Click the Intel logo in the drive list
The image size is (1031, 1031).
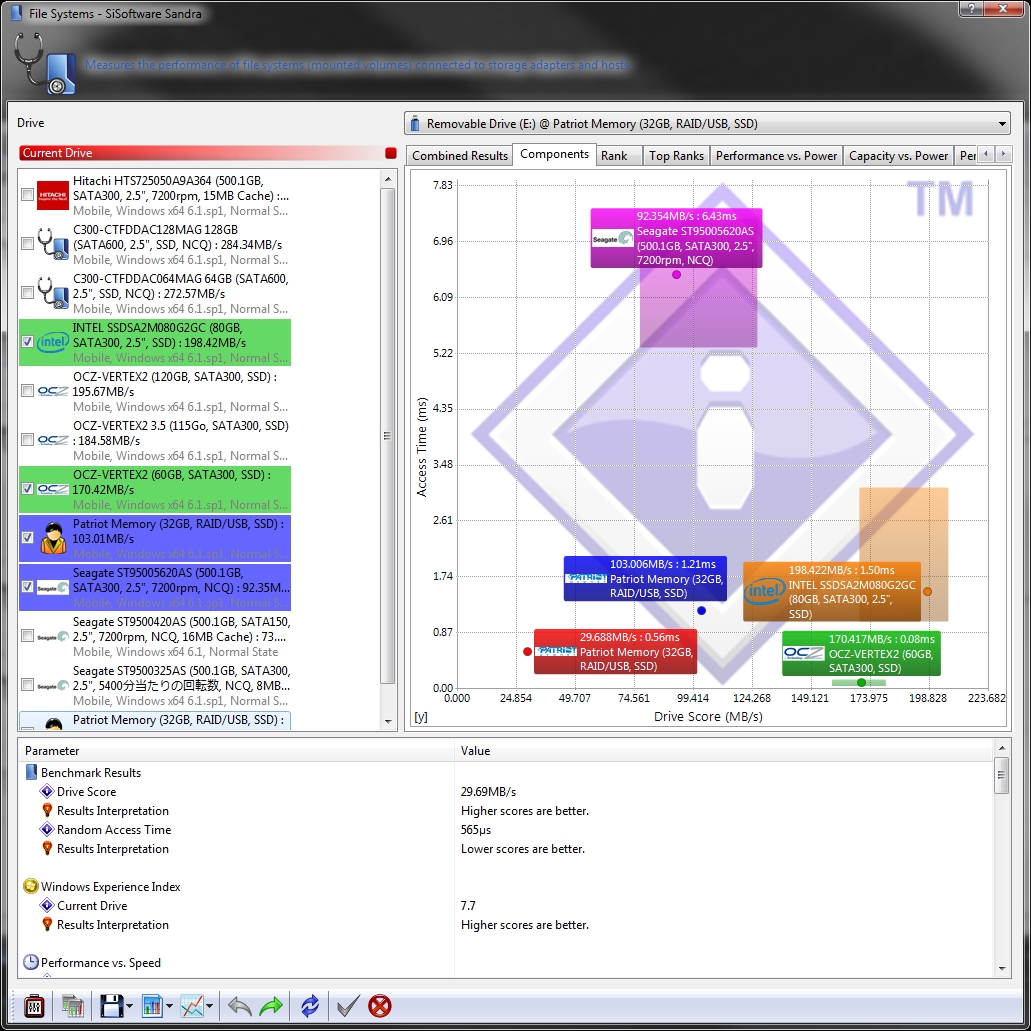(53, 342)
